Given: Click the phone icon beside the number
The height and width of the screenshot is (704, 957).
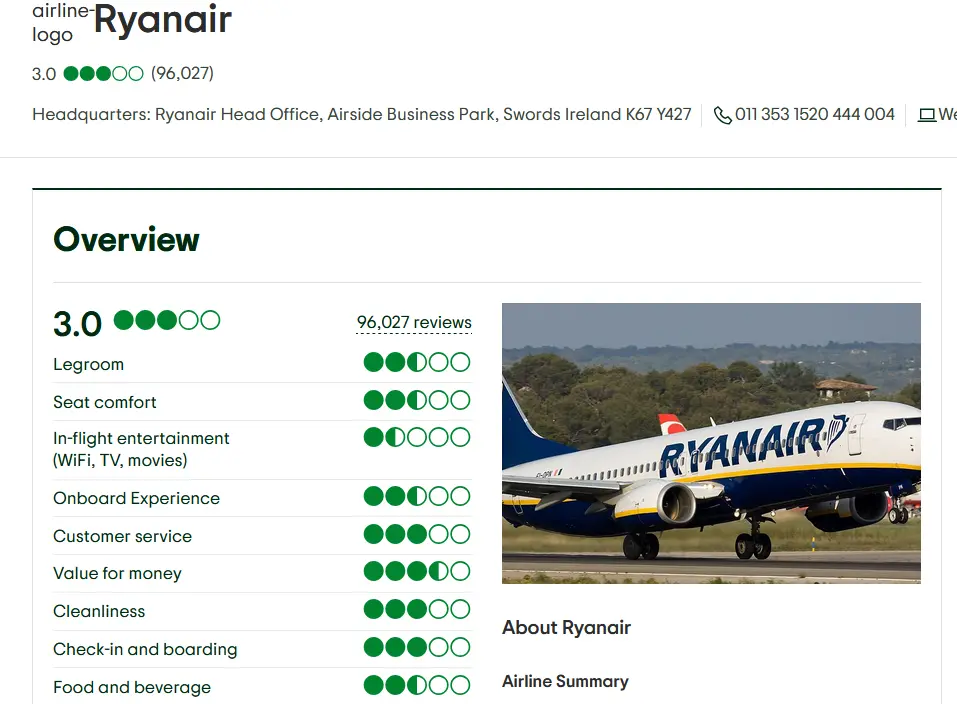Looking at the screenshot, I should point(722,116).
